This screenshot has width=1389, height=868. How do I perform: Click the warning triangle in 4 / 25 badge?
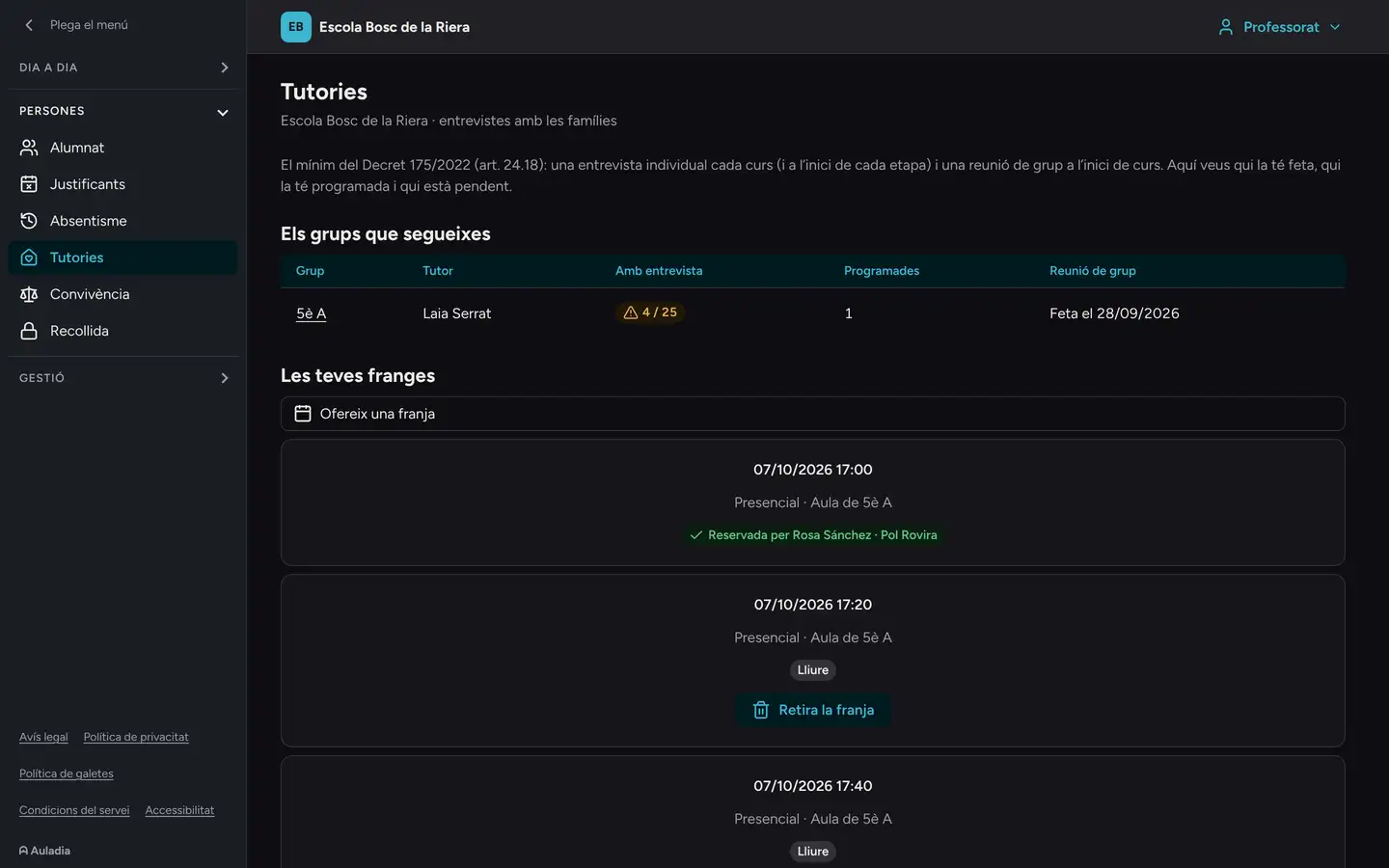coord(631,312)
